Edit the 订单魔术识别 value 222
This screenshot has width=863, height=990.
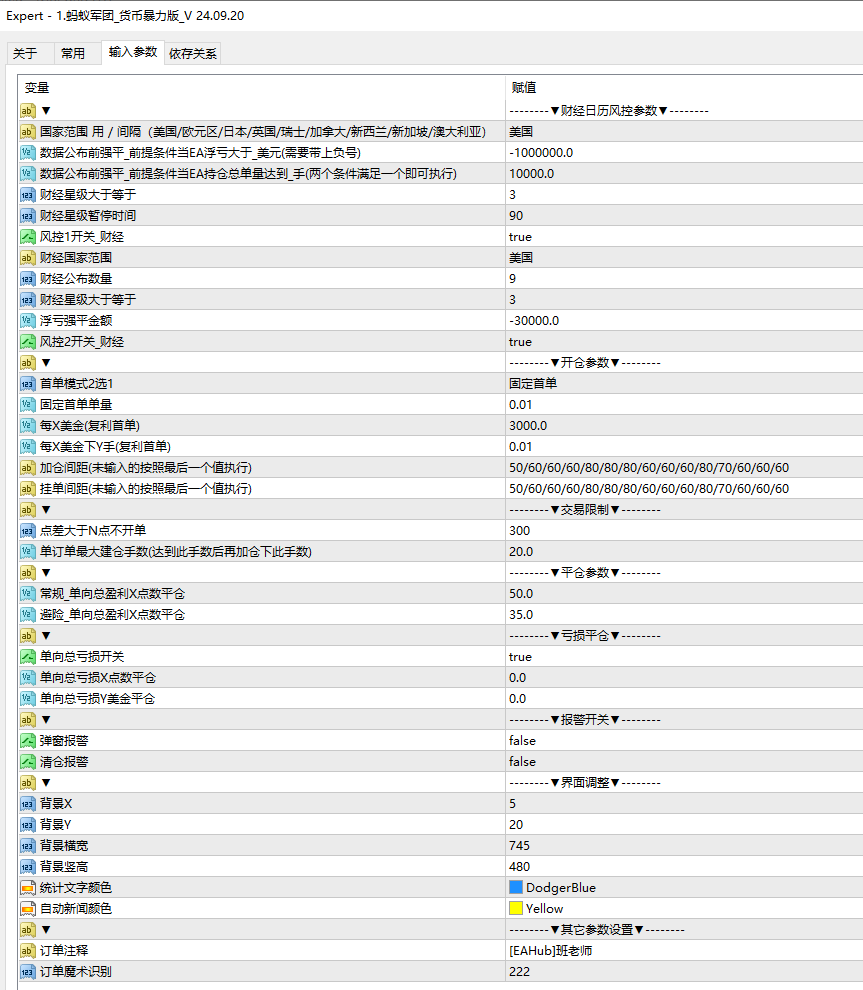pos(520,972)
